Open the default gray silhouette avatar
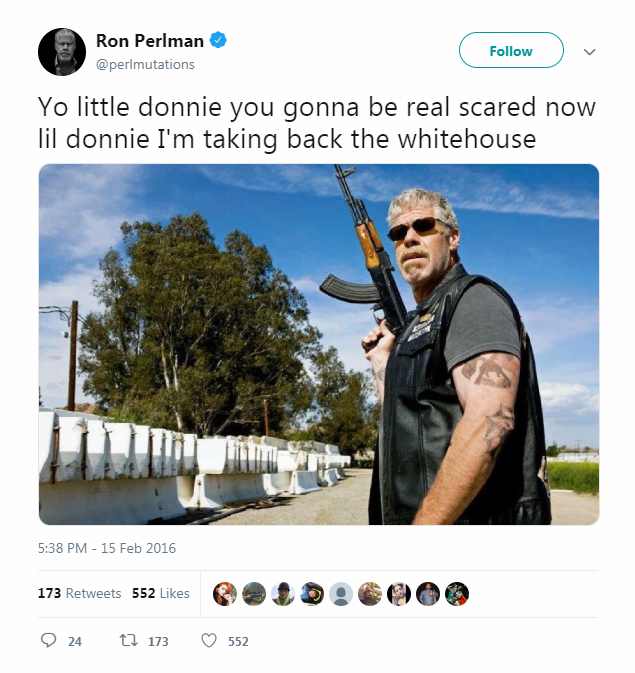 coord(341,594)
